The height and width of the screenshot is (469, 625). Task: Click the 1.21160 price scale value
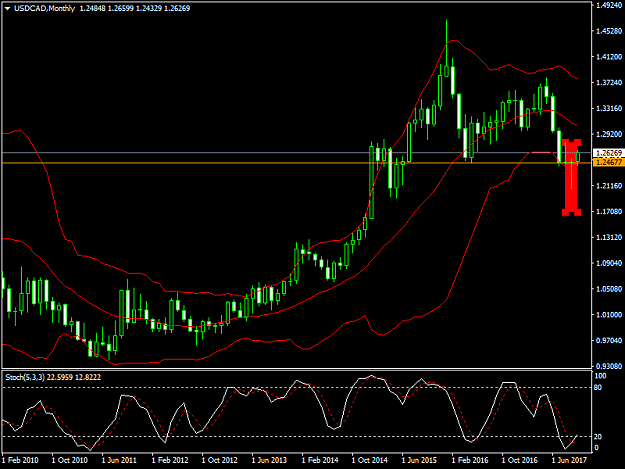609,186
